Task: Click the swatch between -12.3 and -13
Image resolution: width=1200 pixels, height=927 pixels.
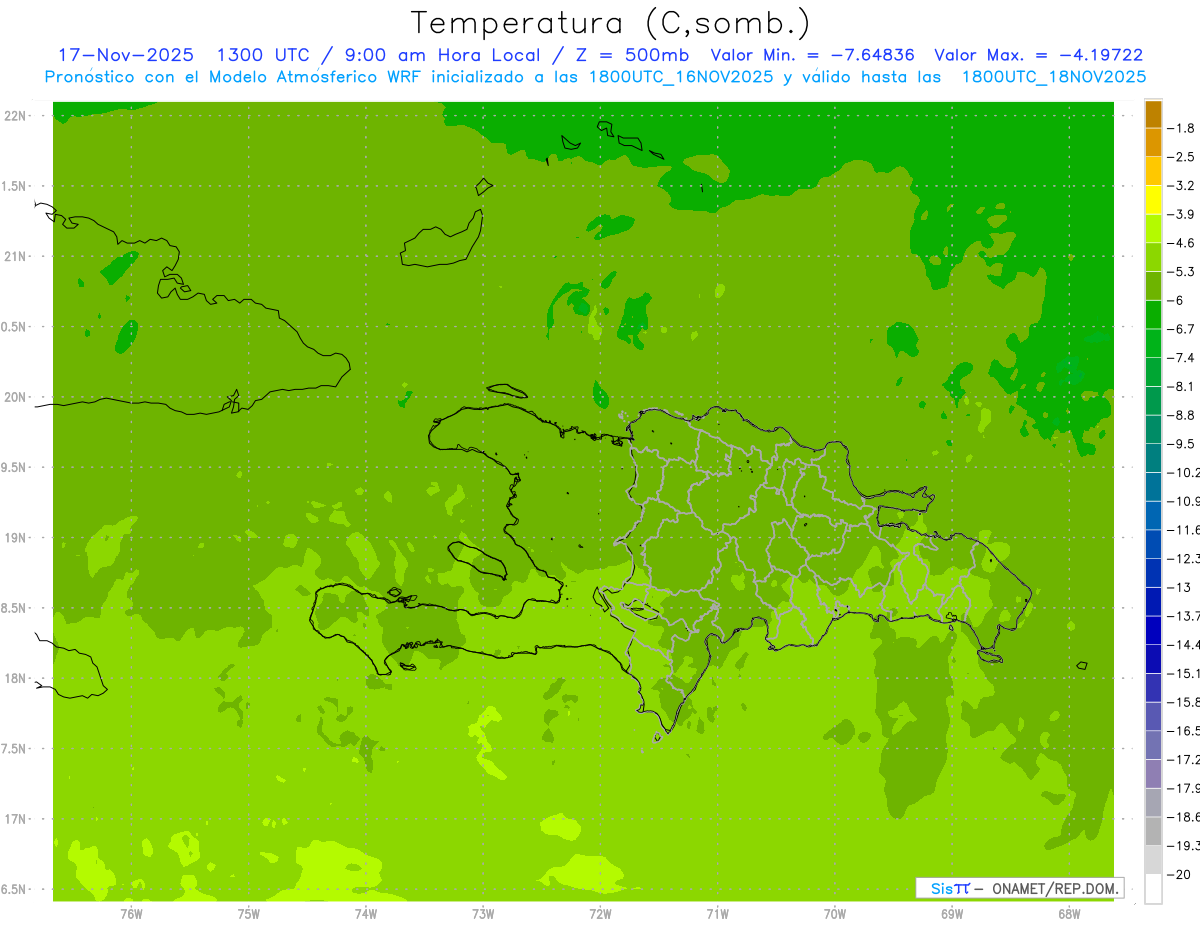Action: tap(1153, 573)
